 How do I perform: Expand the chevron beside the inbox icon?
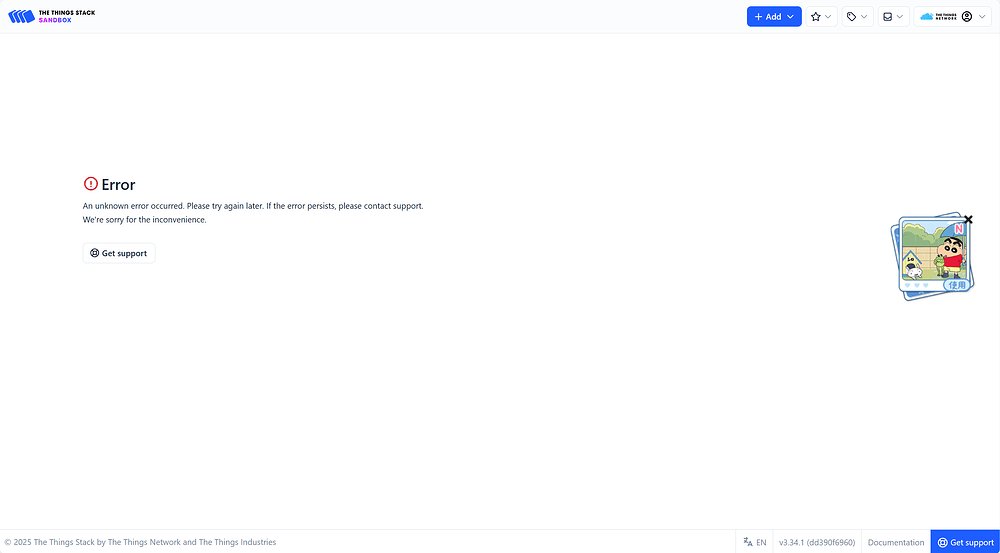click(x=900, y=17)
